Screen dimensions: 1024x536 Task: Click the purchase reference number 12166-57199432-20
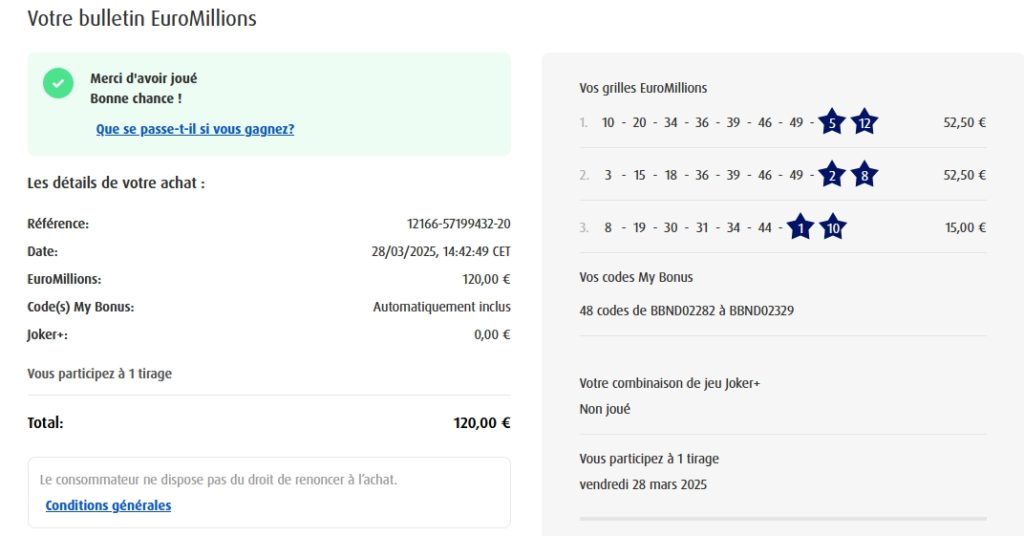pyautogui.click(x=458, y=224)
